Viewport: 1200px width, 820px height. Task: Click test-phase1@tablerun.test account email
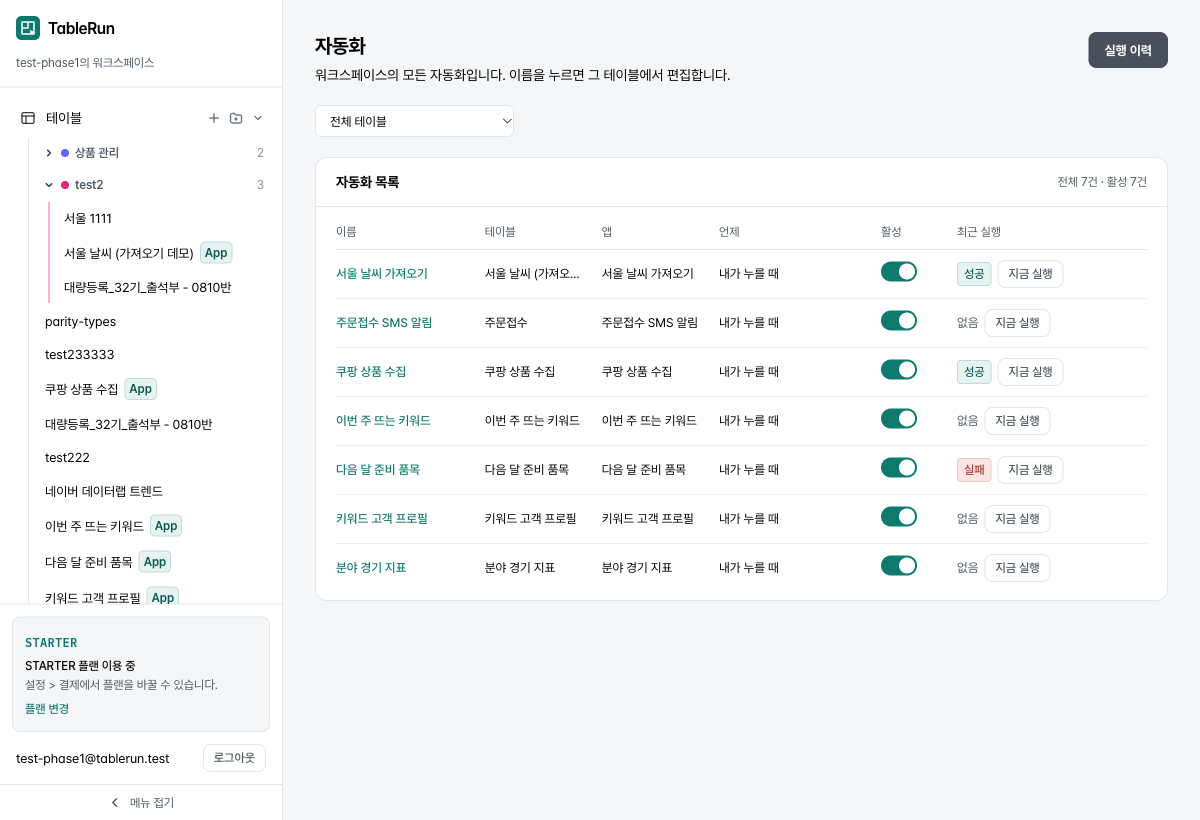[93, 759]
